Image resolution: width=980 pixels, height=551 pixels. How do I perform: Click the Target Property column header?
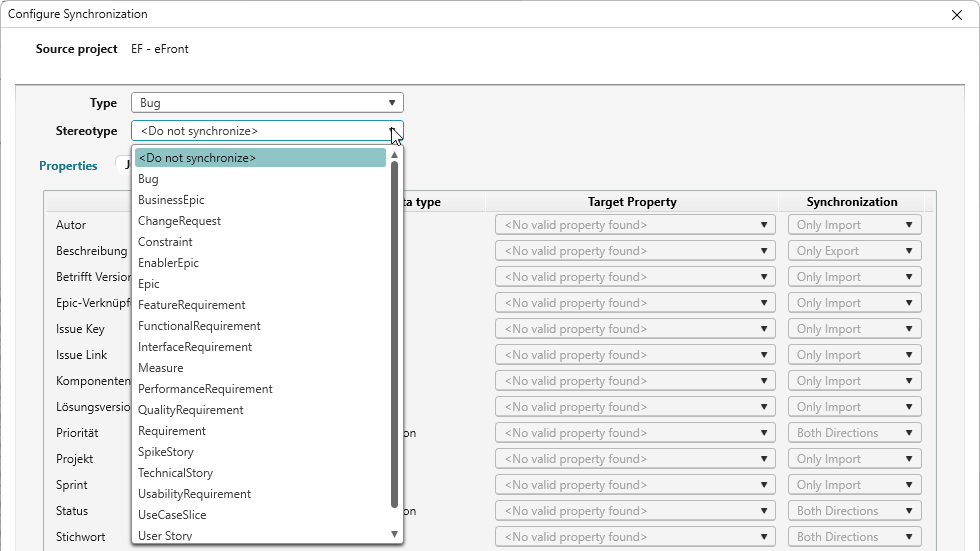point(632,202)
